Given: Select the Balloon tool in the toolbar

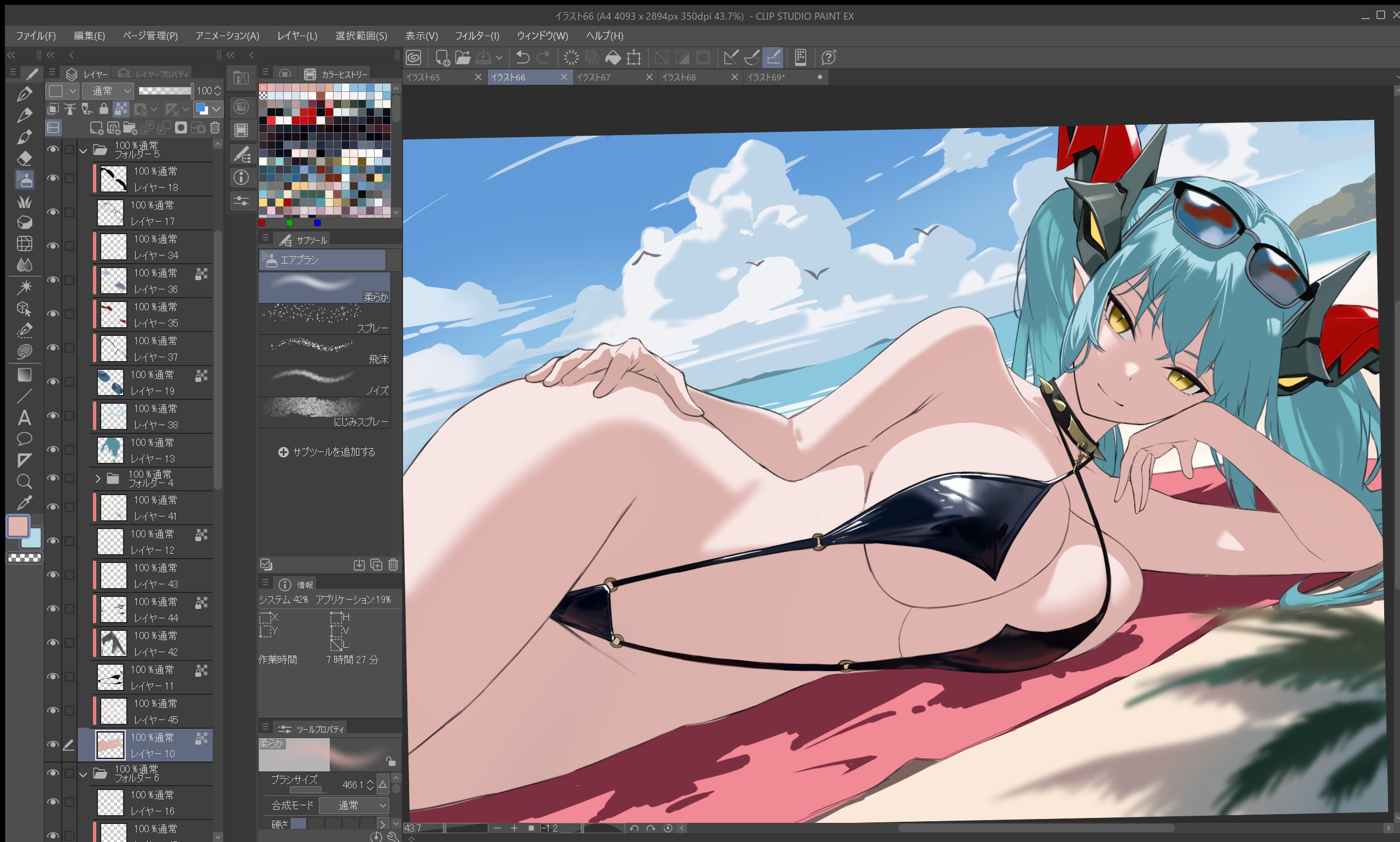Looking at the screenshot, I should click(25, 439).
